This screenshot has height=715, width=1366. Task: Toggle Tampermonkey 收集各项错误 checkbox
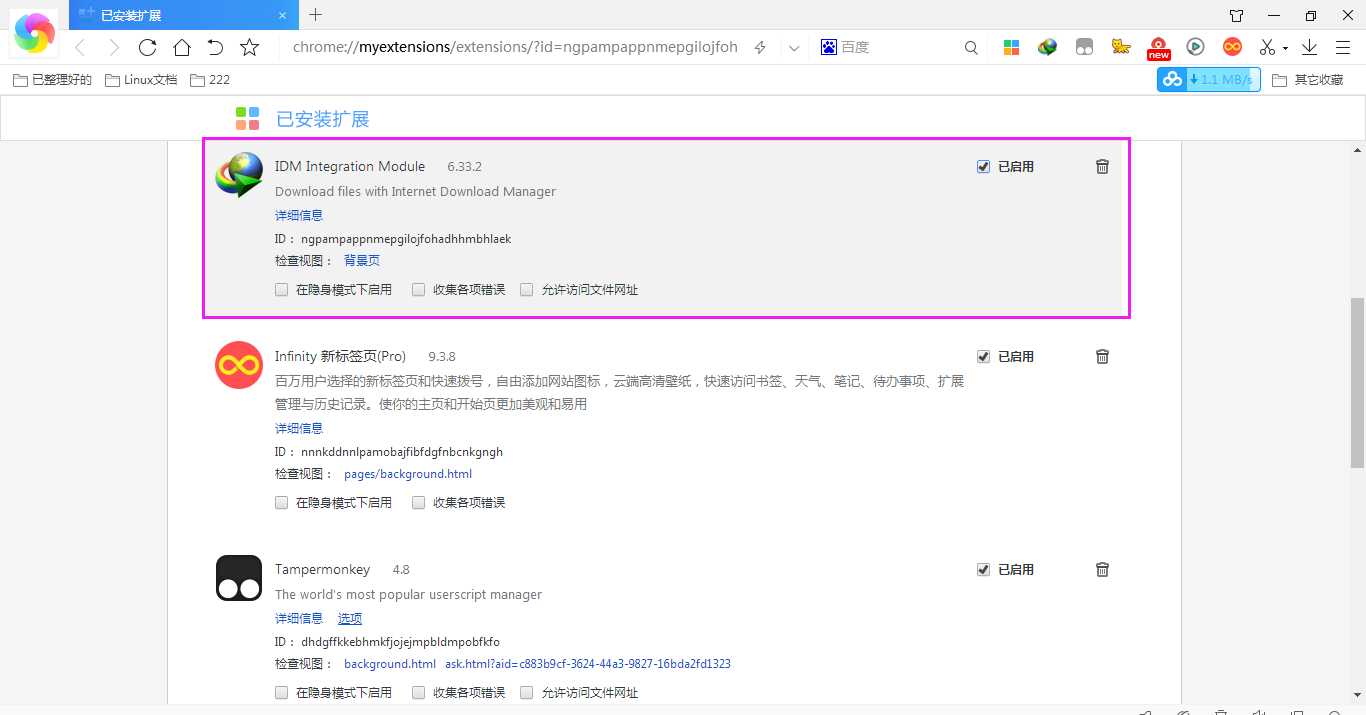(x=419, y=693)
